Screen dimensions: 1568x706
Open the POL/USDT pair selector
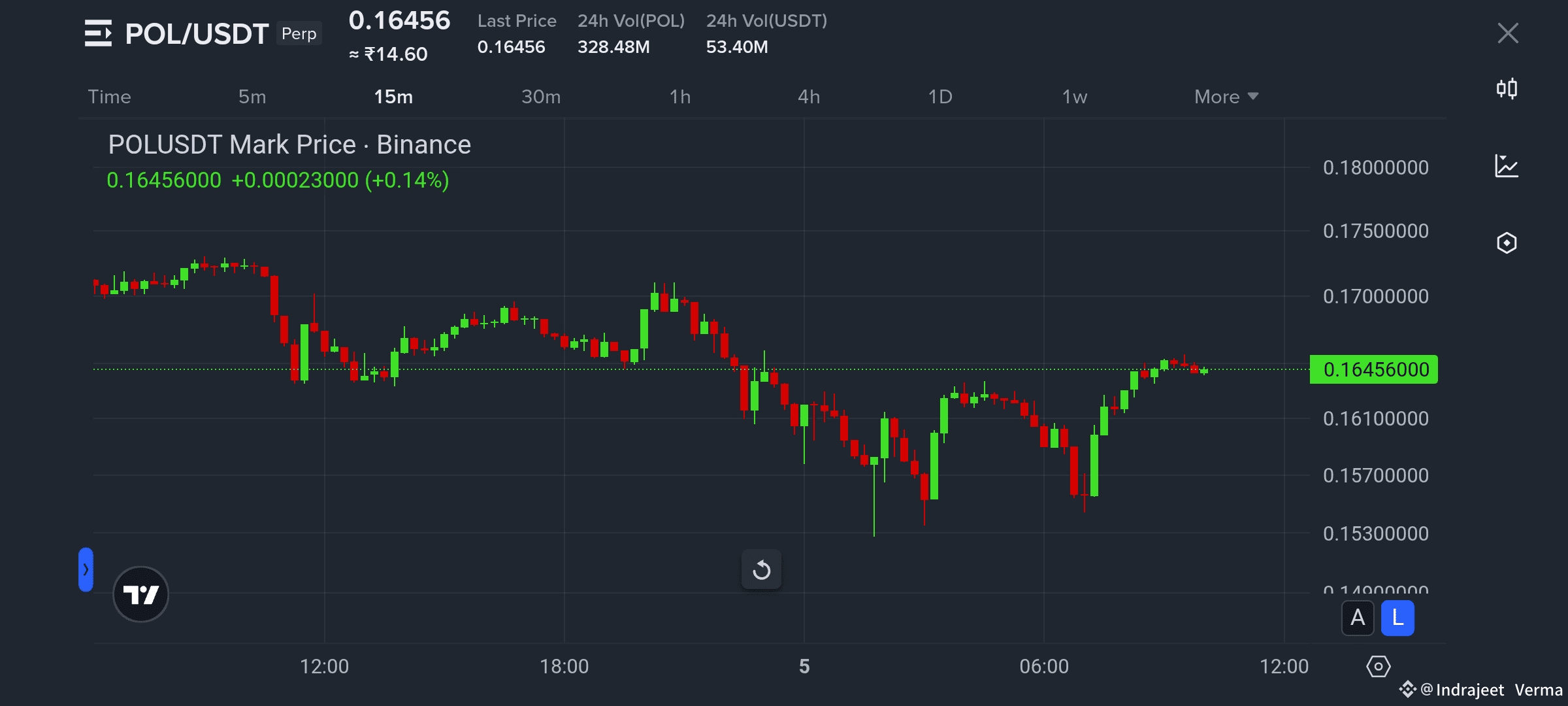tap(197, 33)
